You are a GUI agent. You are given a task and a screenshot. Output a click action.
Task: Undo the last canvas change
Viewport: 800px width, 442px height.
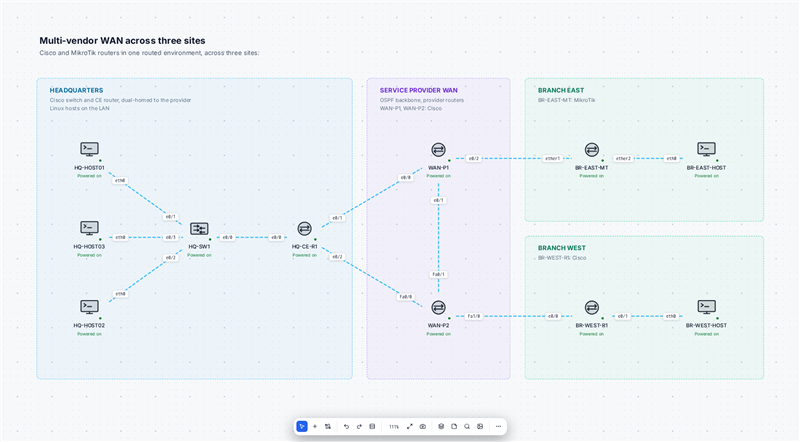click(x=346, y=426)
